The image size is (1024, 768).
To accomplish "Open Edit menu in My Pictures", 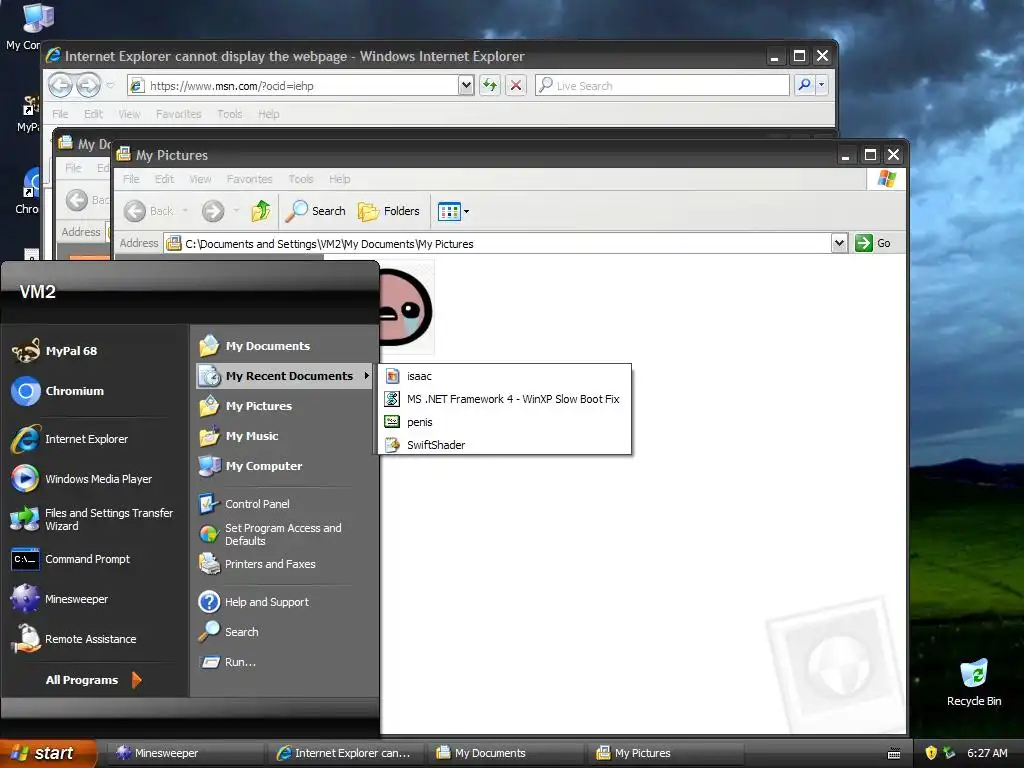I will (x=164, y=179).
